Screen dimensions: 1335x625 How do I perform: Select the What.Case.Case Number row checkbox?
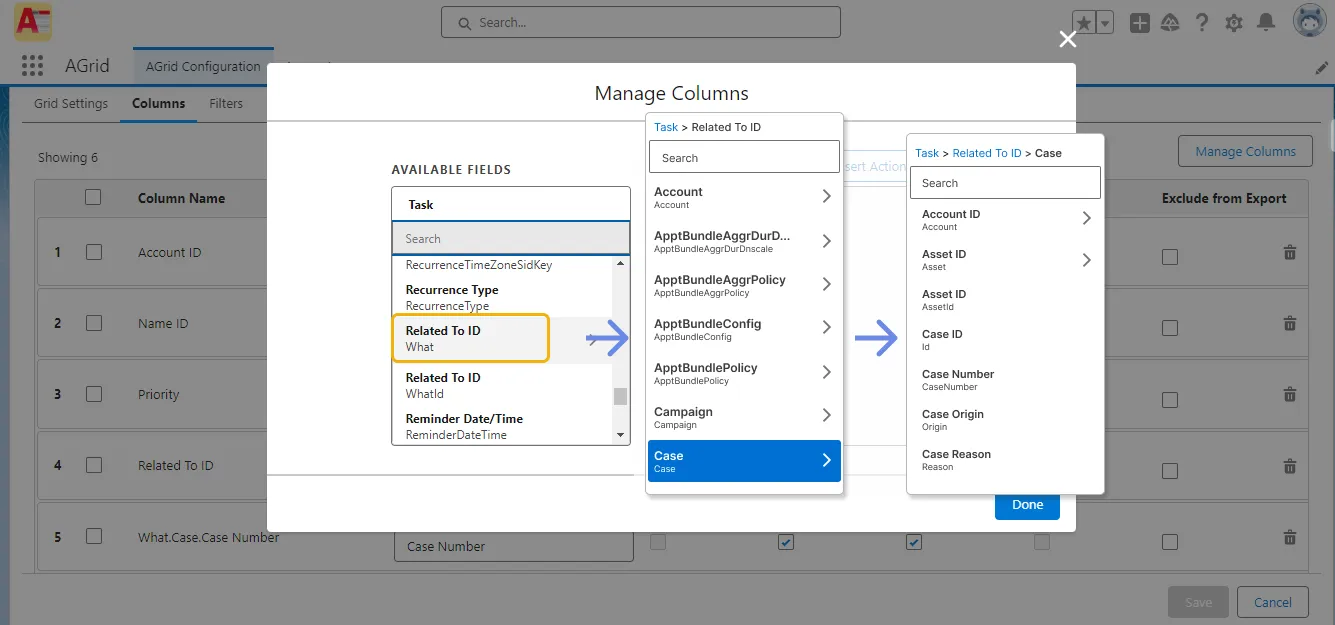click(94, 536)
